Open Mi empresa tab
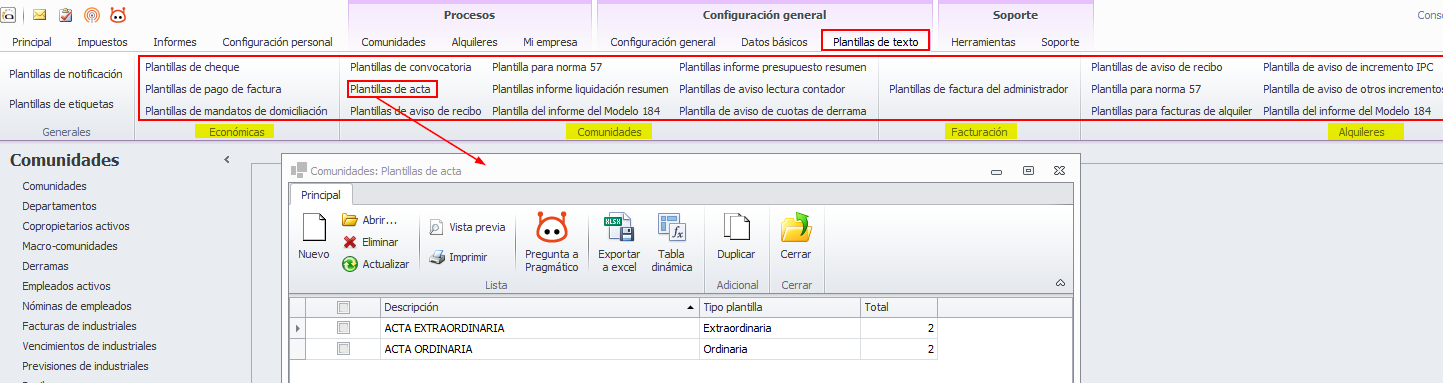 550,42
